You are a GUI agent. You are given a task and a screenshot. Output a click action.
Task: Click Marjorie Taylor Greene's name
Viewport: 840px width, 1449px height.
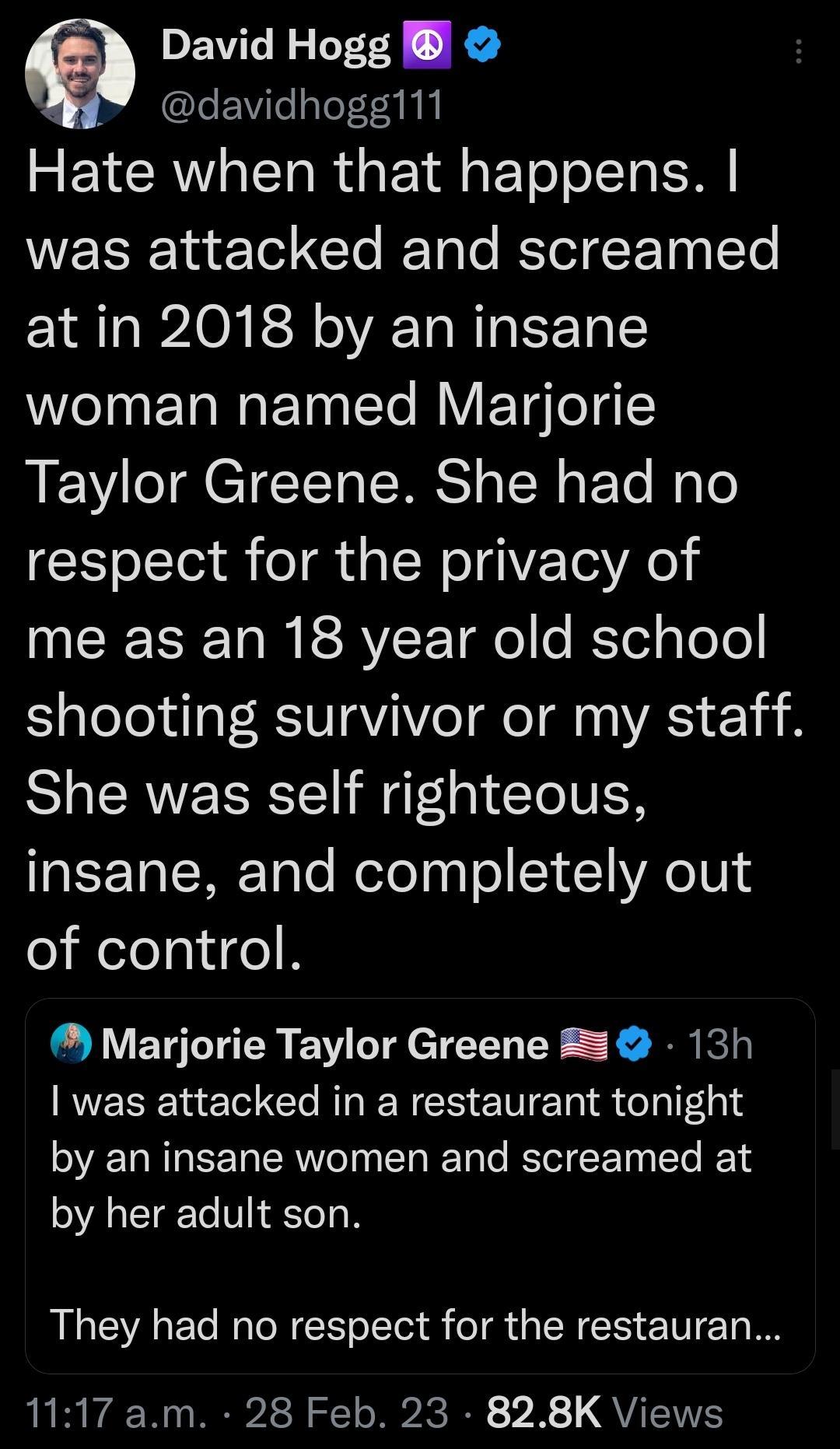coord(323,1046)
